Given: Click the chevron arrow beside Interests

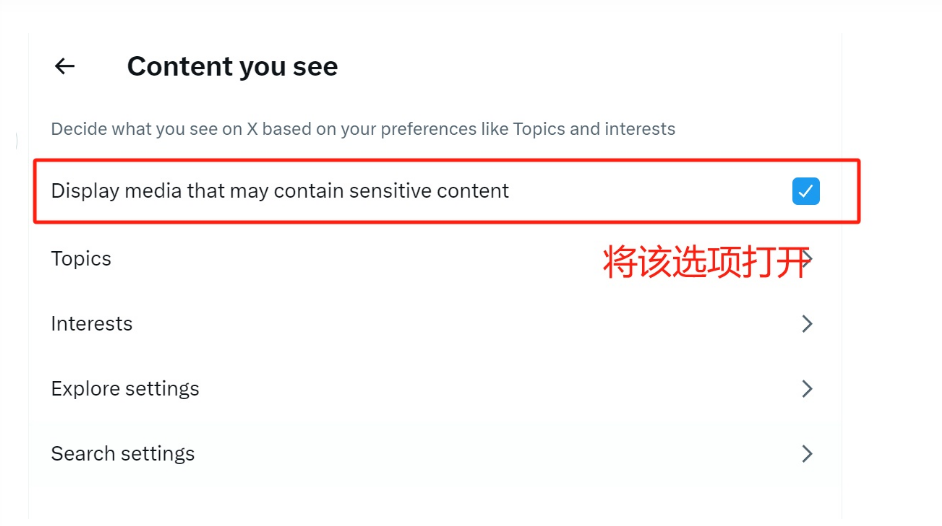Looking at the screenshot, I should point(807,324).
